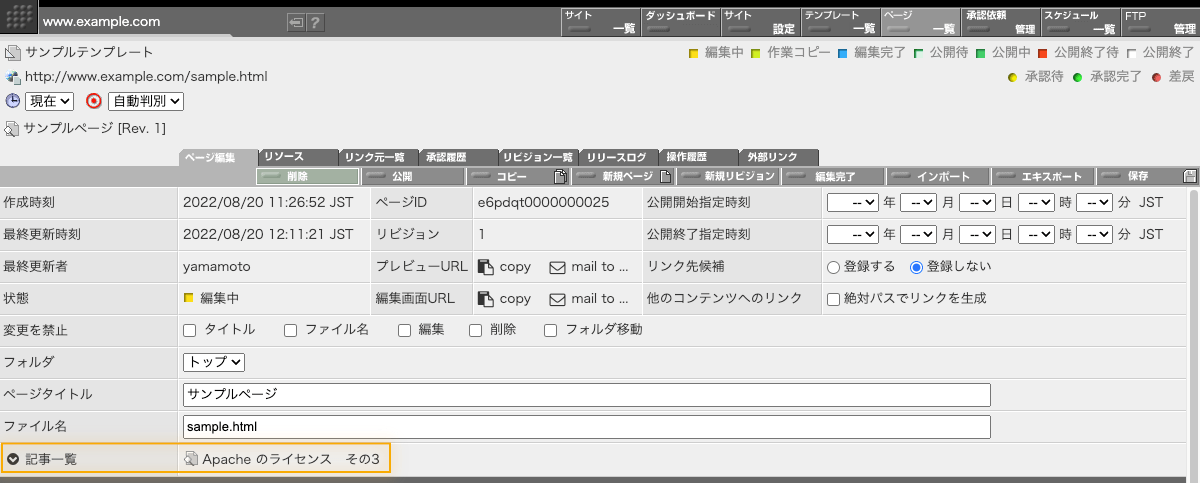Click the envelope icon for 編集画面URL mail
Viewport: 1200px width, 483px height.
pos(558,299)
